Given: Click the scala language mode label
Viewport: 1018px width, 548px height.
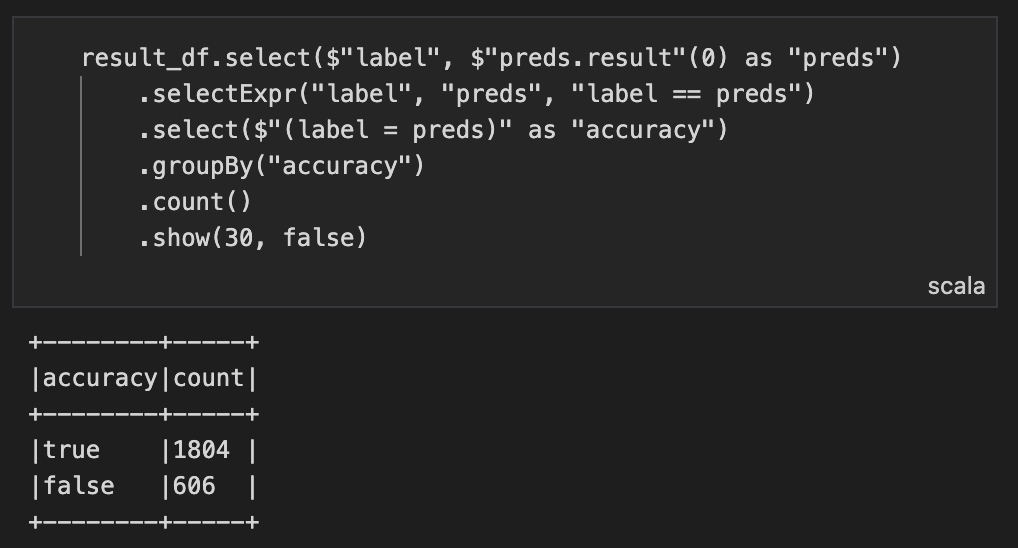Looking at the screenshot, I should [x=956, y=286].
